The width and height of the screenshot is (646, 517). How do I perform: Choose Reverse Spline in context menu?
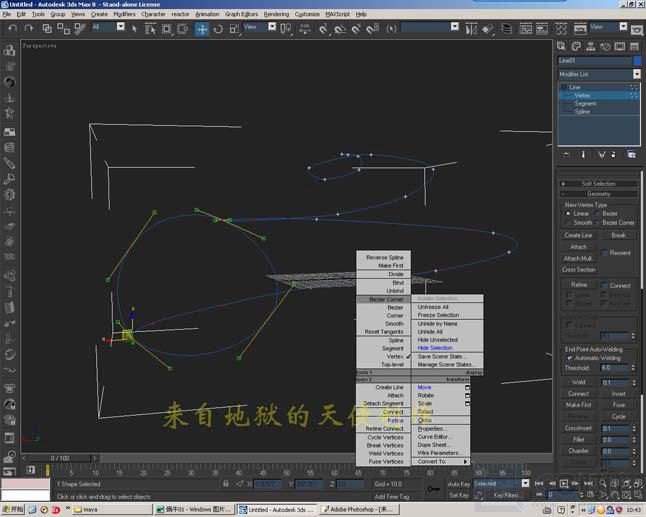click(384, 257)
